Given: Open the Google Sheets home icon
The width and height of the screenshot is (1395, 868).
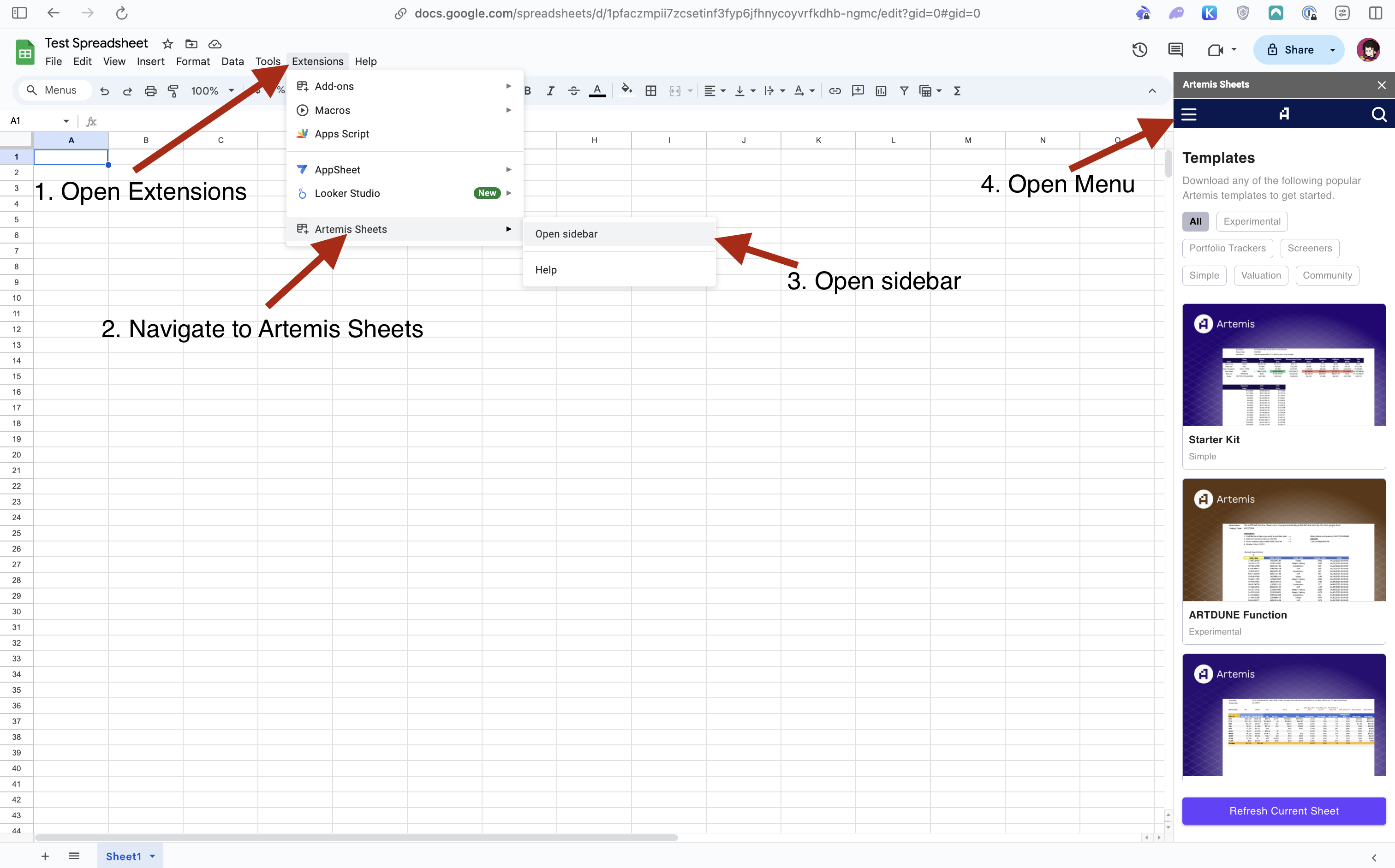Looking at the screenshot, I should click(25, 52).
